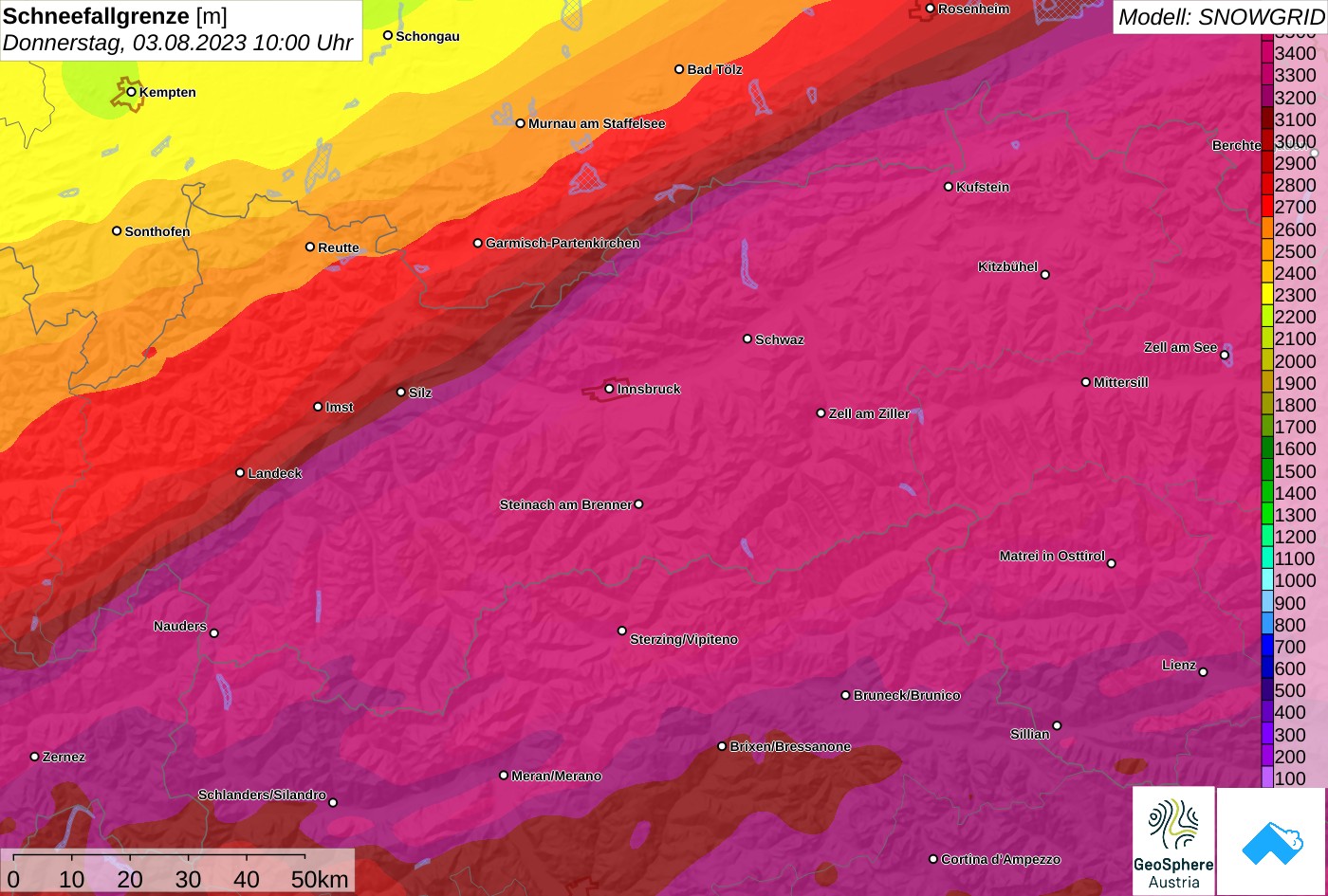Click the Imst city marker dot
Viewport: 1328px width, 896px height.
tap(318, 407)
